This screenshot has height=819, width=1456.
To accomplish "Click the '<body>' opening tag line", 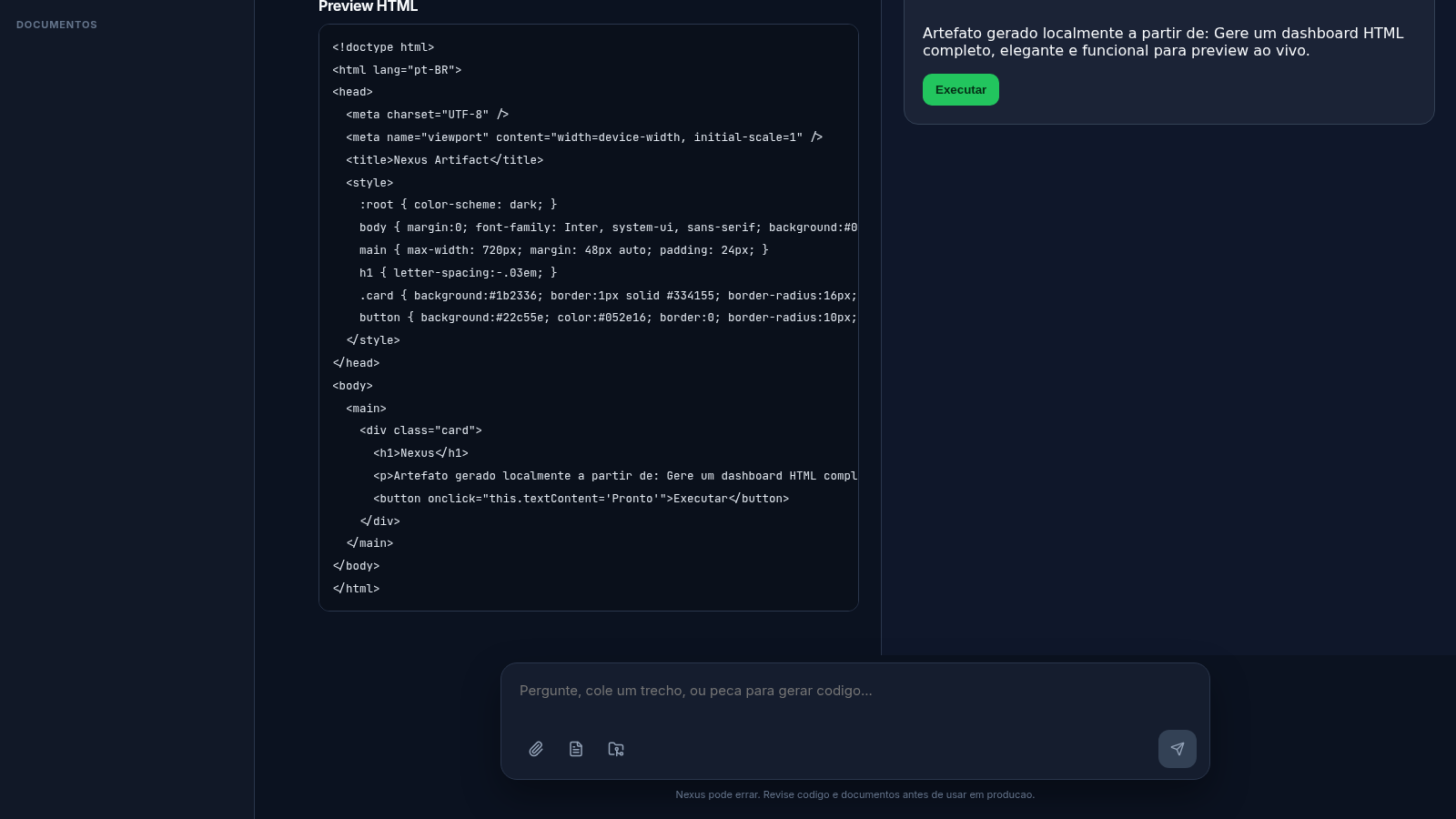I will [x=352, y=386].
